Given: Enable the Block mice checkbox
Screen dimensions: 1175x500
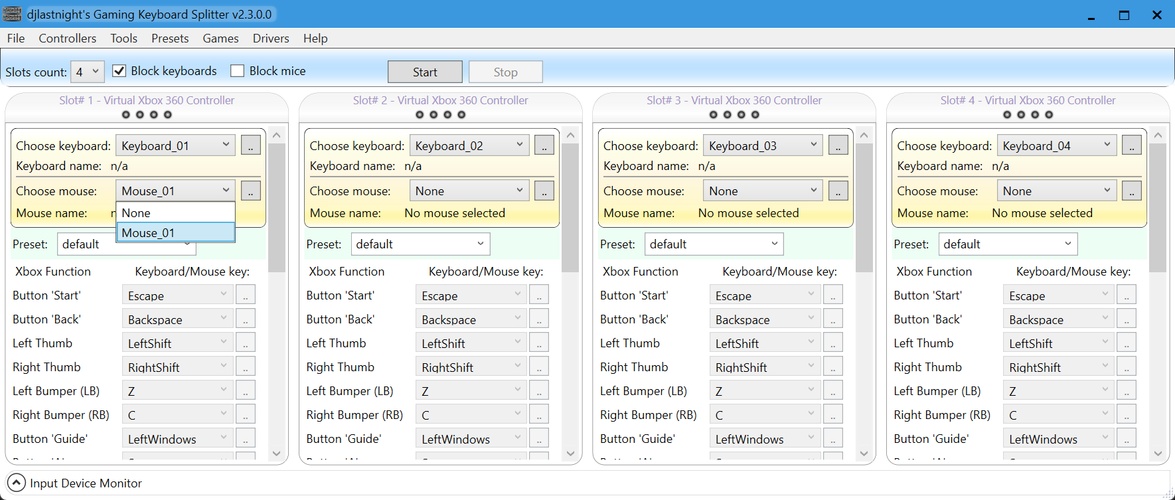Looking at the screenshot, I should point(238,71).
